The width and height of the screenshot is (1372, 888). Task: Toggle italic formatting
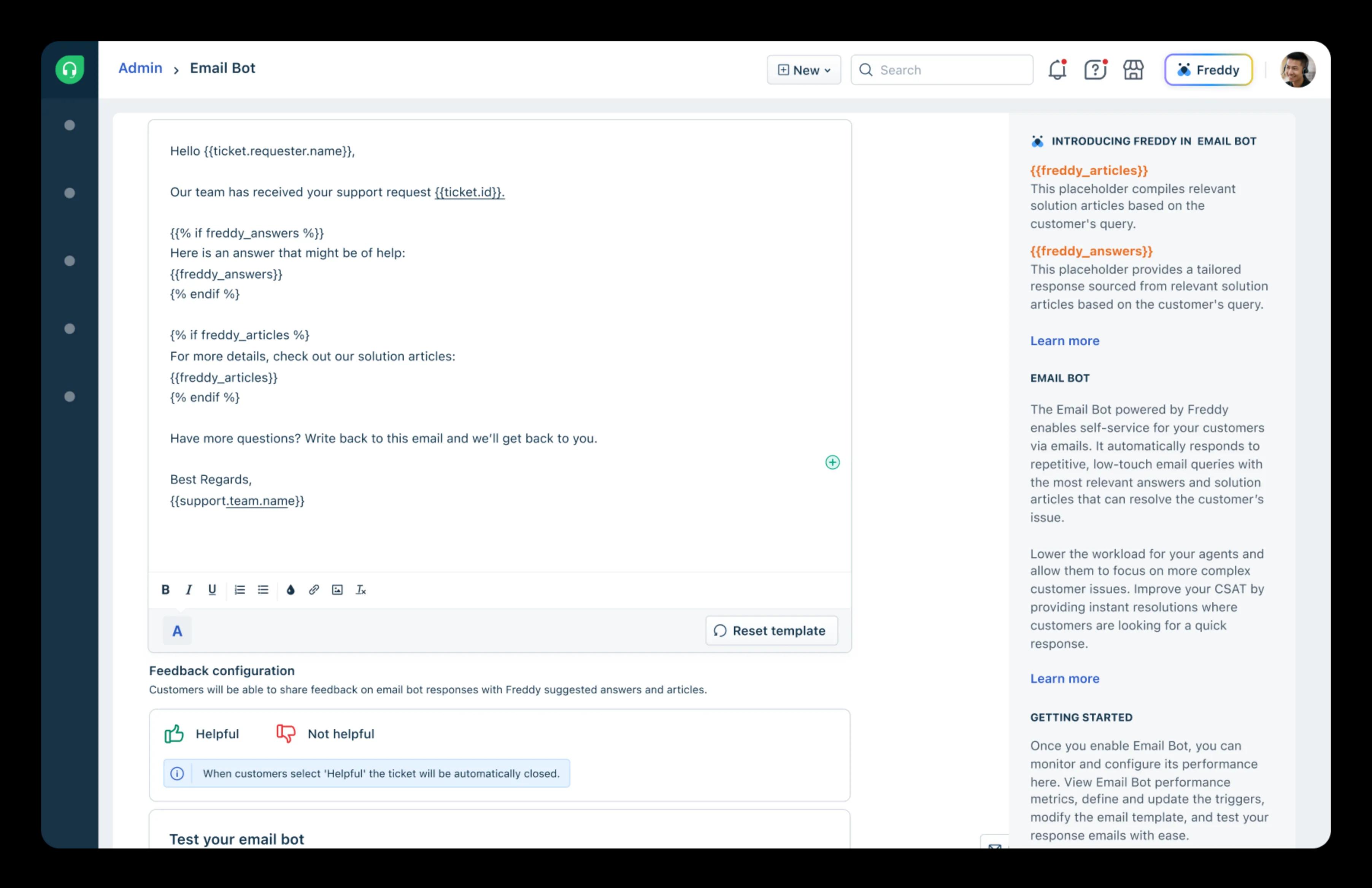pyautogui.click(x=189, y=590)
